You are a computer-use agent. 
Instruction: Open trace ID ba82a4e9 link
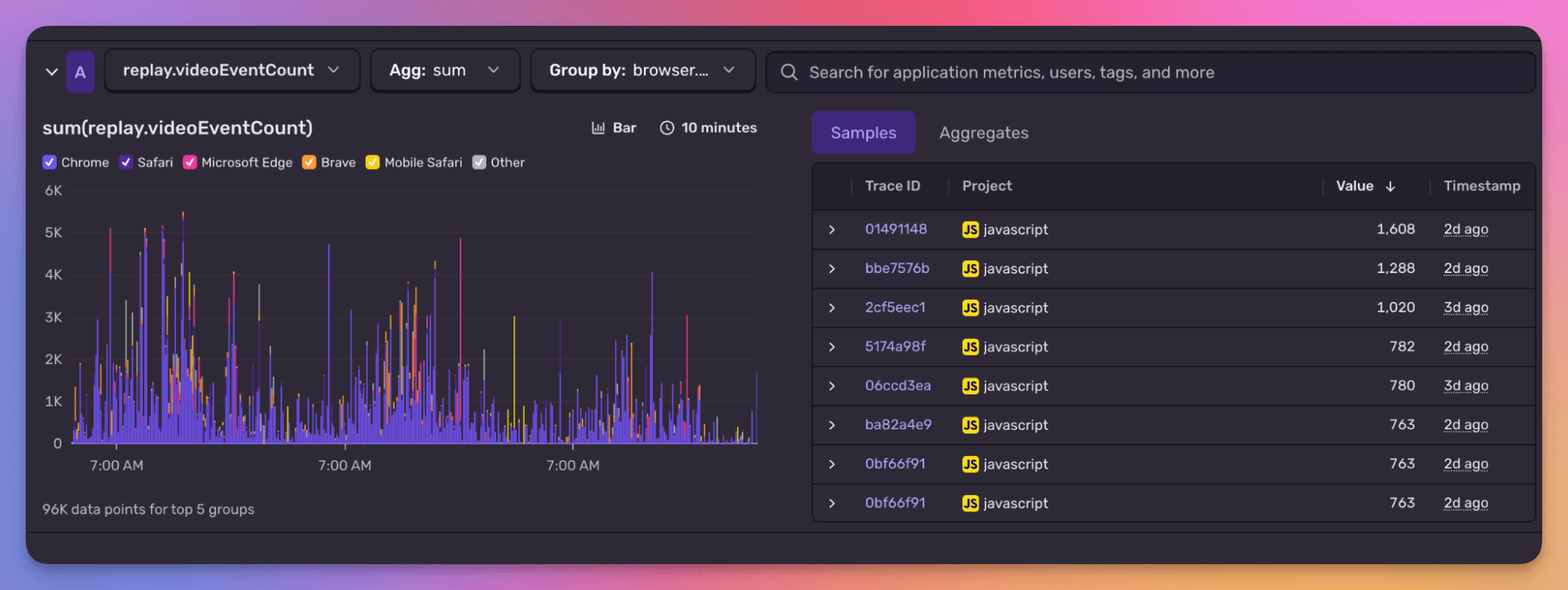pos(898,424)
